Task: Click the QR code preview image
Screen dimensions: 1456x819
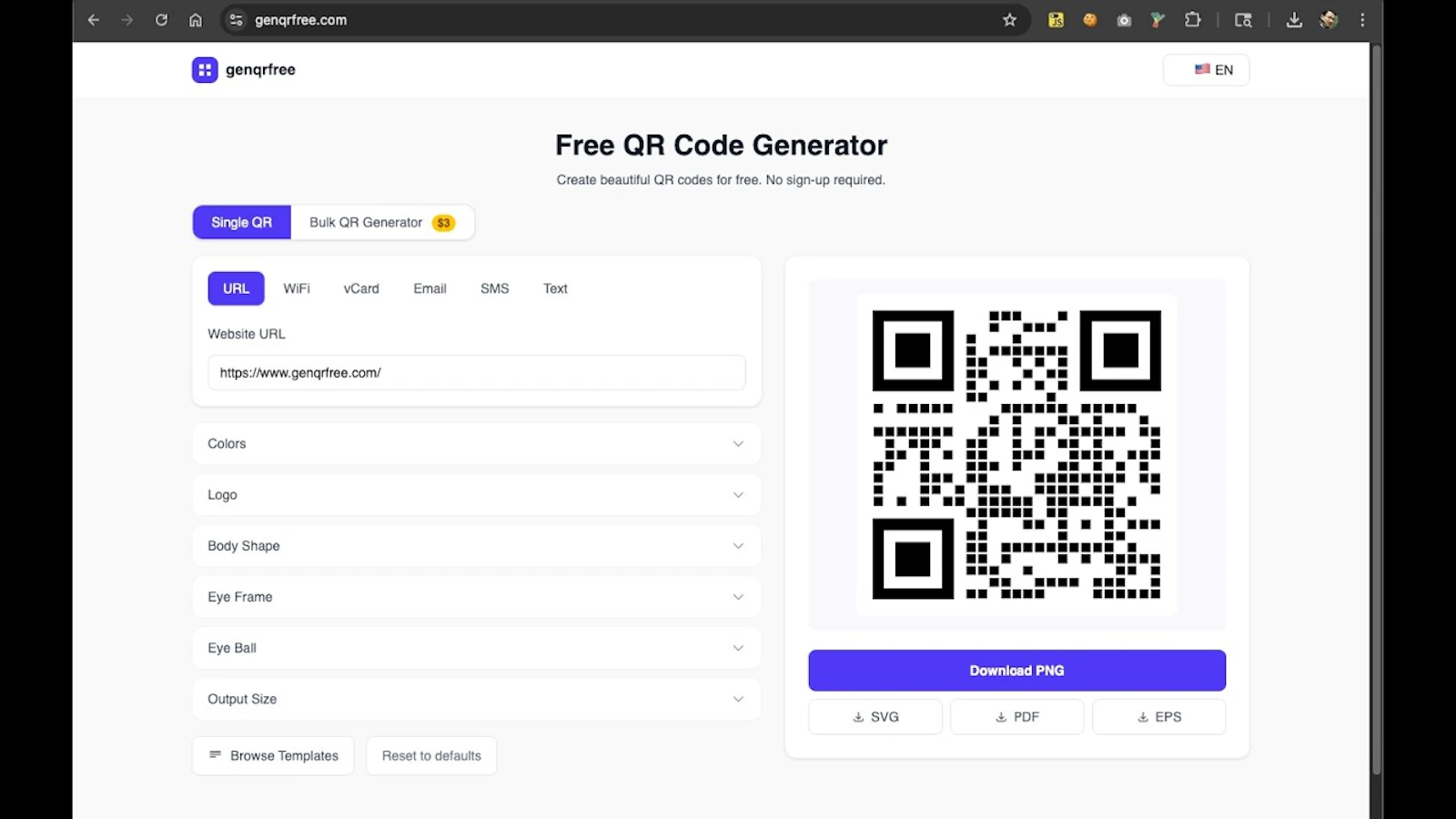Action: click(x=1016, y=454)
